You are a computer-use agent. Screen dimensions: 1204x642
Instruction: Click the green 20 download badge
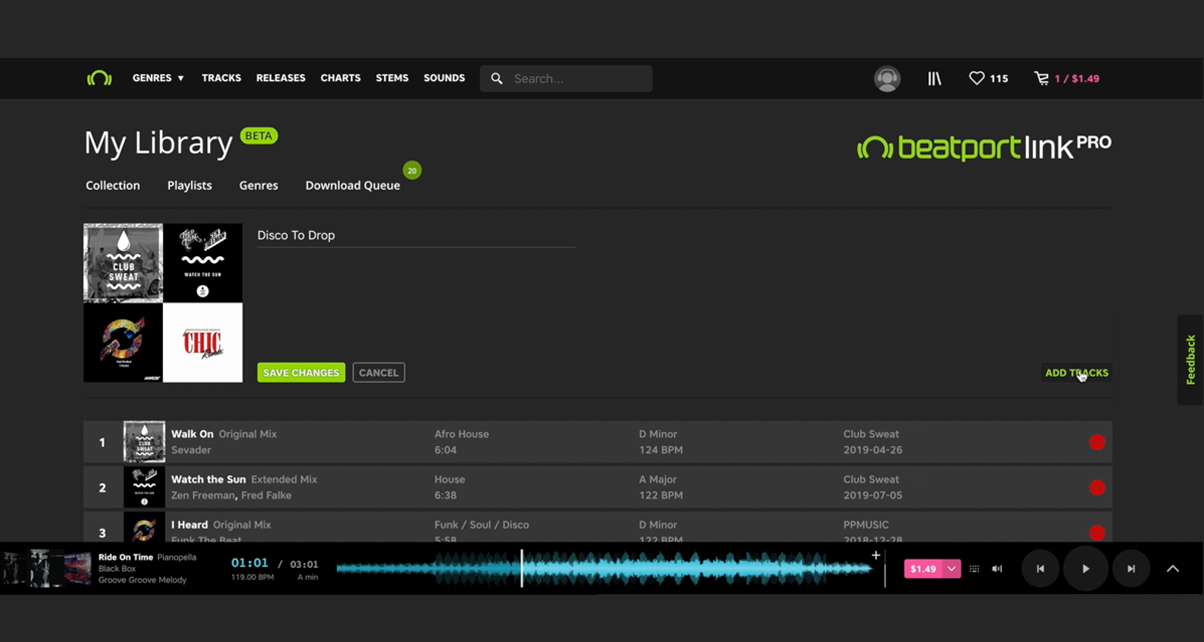coord(412,170)
